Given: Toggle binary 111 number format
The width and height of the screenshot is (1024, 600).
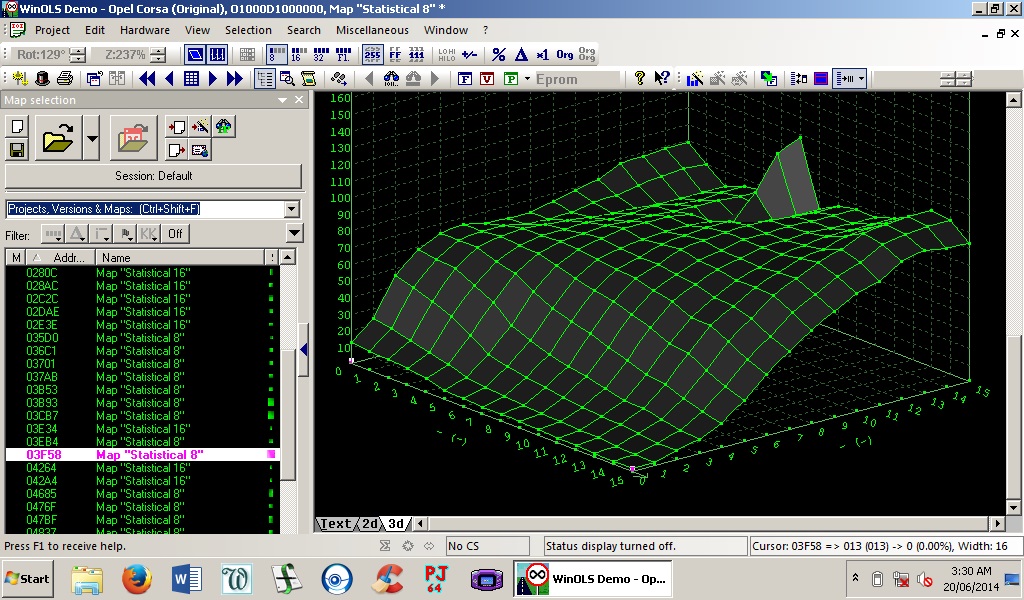Looking at the screenshot, I should tap(417, 55).
